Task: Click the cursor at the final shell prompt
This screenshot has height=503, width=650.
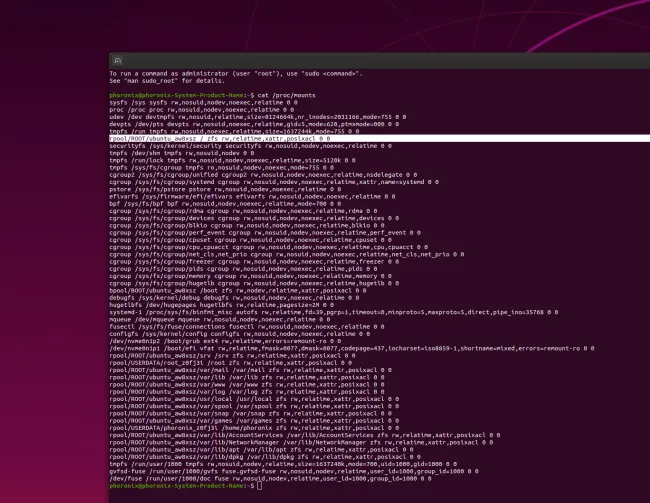Action: [260, 486]
